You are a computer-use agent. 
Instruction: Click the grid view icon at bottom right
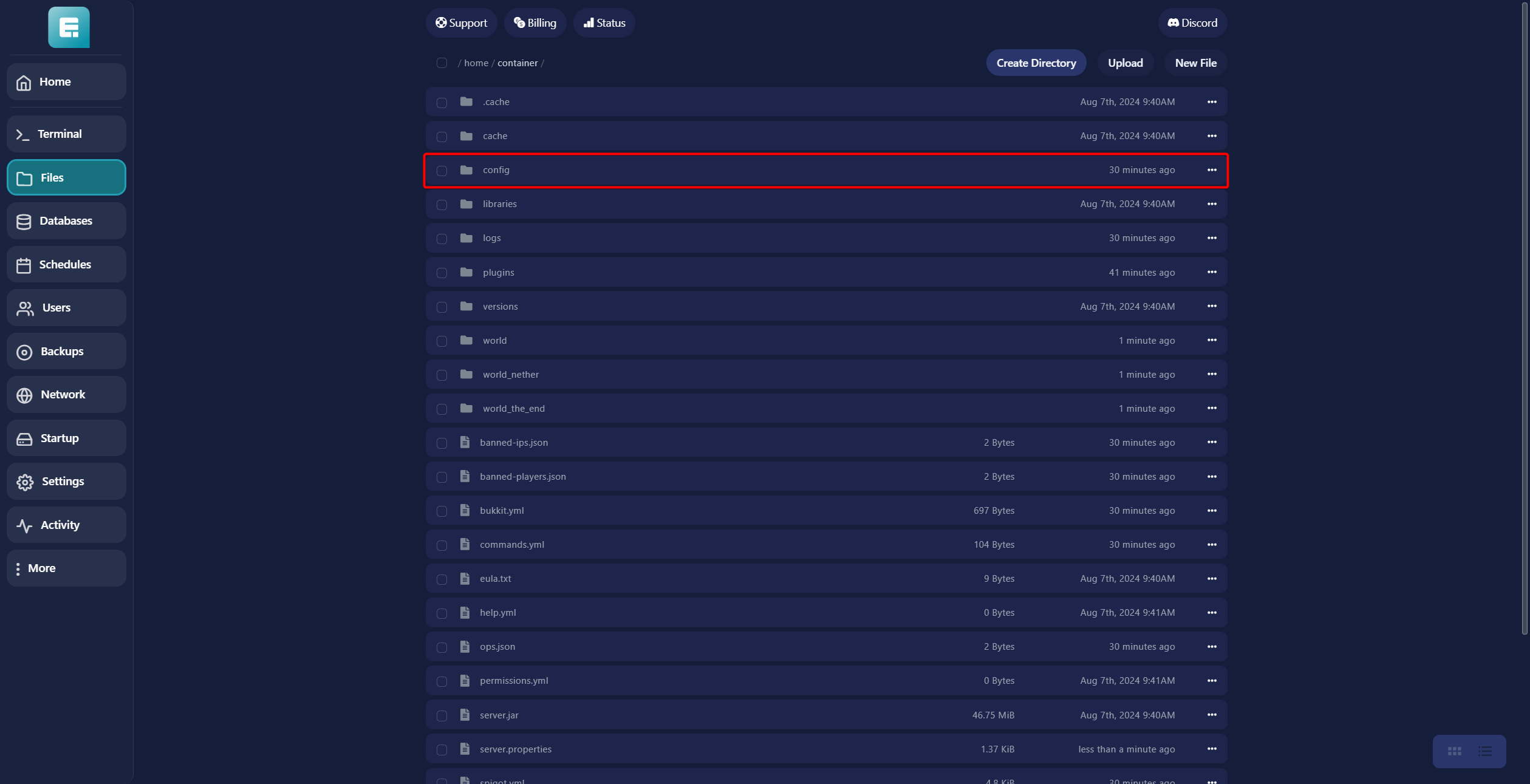click(1454, 751)
